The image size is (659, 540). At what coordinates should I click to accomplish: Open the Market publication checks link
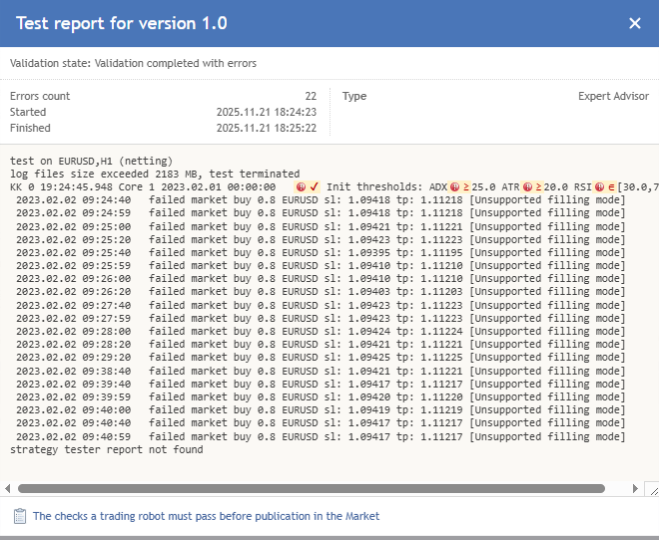point(206,516)
